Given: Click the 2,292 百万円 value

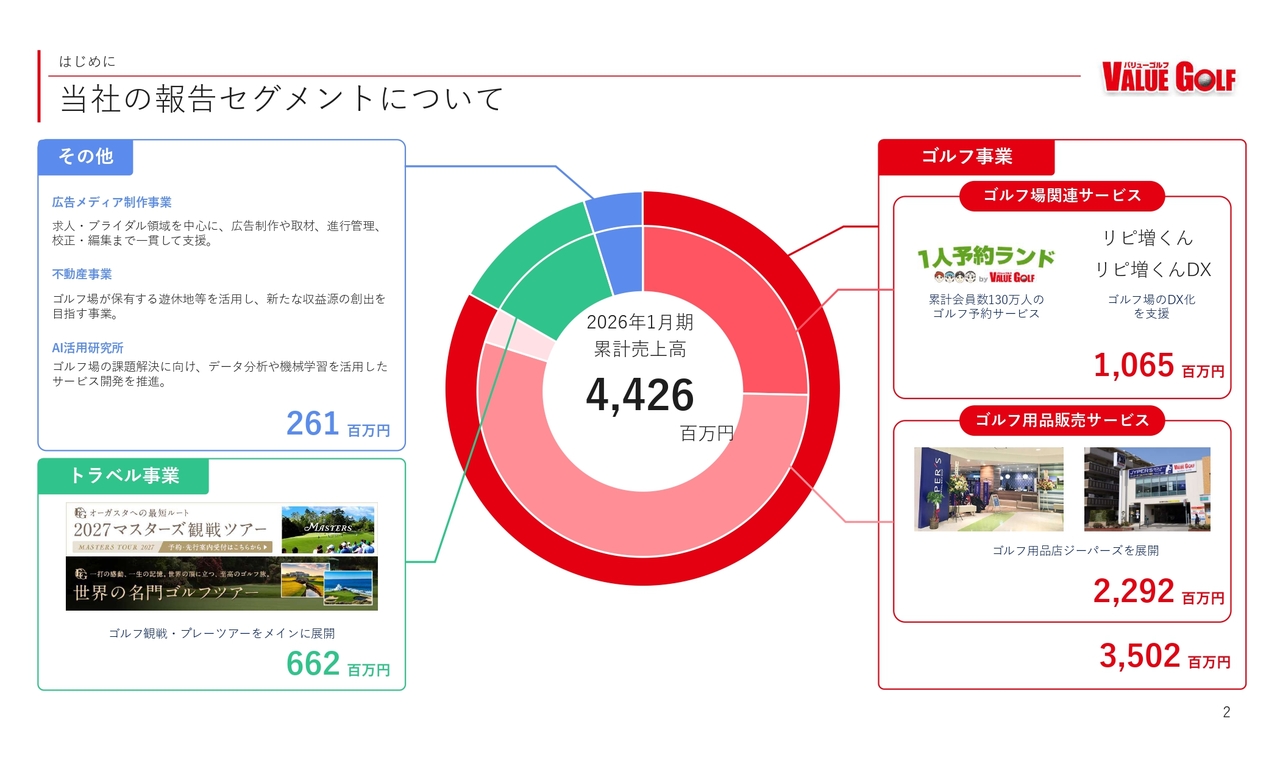Looking at the screenshot, I should click(x=1159, y=592).
